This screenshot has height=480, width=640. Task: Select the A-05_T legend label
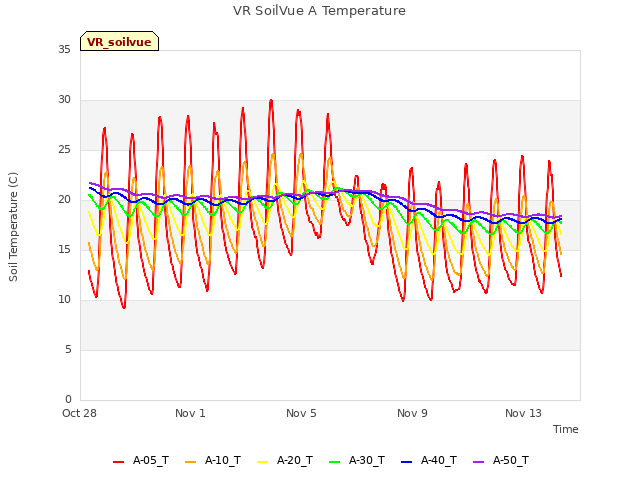pos(151,460)
